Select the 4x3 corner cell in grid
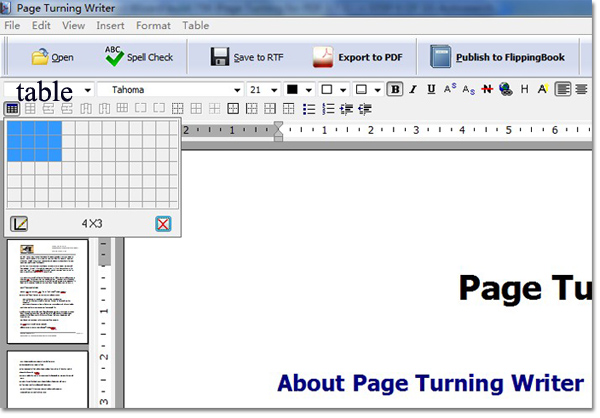This screenshot has width=600, height=418. tap(55, 155)
